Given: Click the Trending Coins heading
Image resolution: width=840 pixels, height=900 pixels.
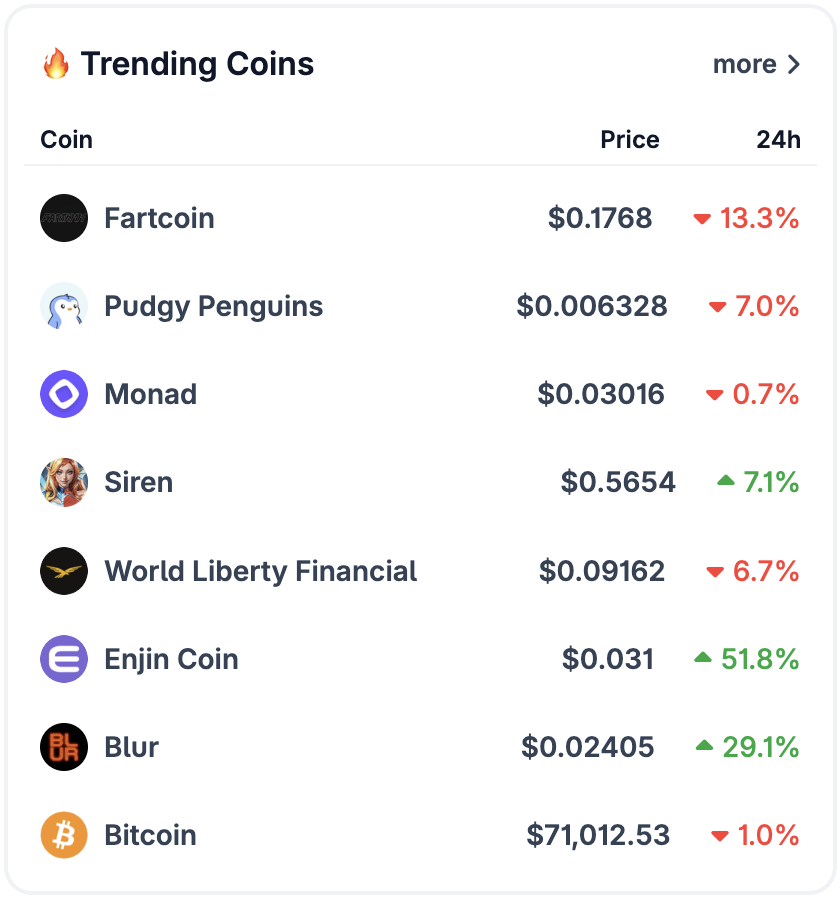Looking at the screenshot, I should [x=197, y=64].
